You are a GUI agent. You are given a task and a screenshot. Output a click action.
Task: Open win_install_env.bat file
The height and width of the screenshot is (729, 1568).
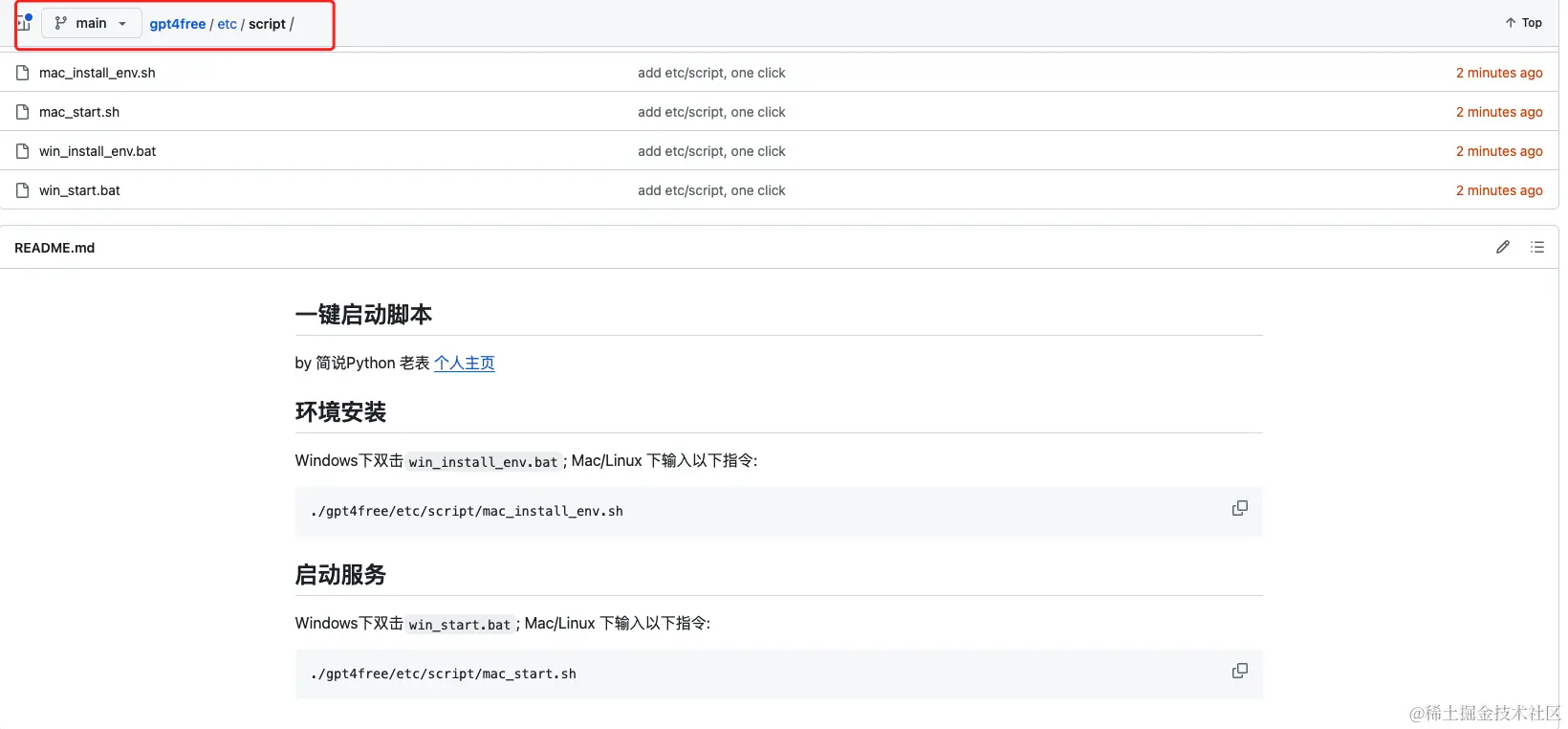point(98,151)
